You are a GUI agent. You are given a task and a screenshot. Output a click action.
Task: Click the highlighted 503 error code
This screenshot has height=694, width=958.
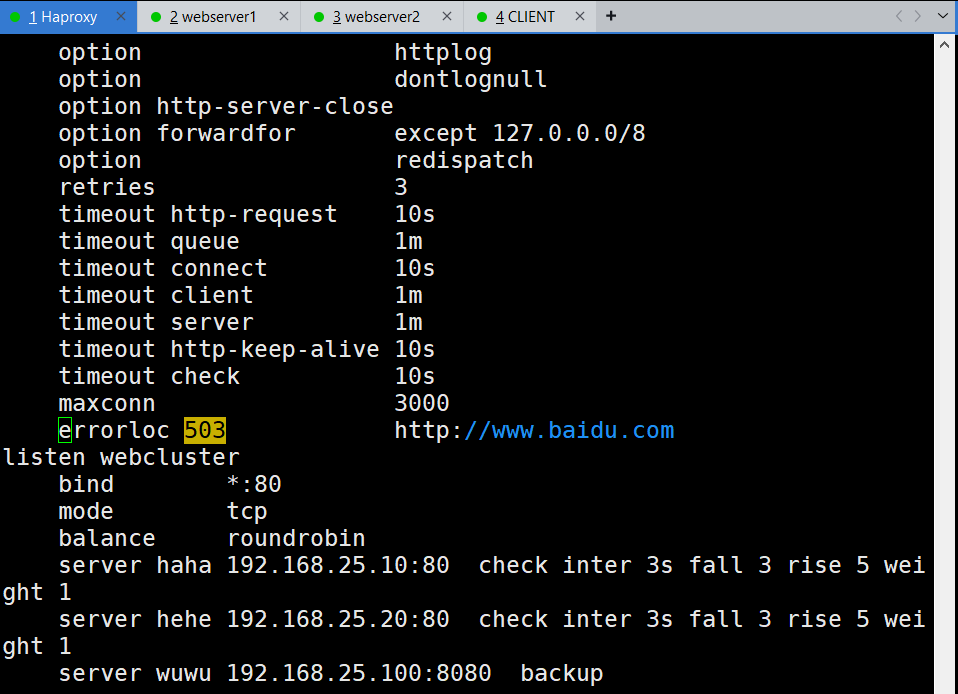205,430
